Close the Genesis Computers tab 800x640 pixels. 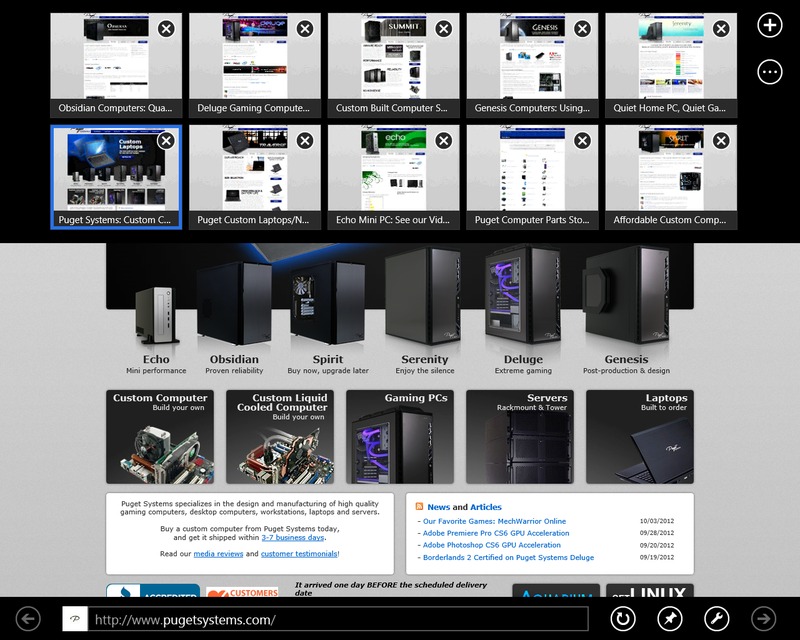click(582, 29)
